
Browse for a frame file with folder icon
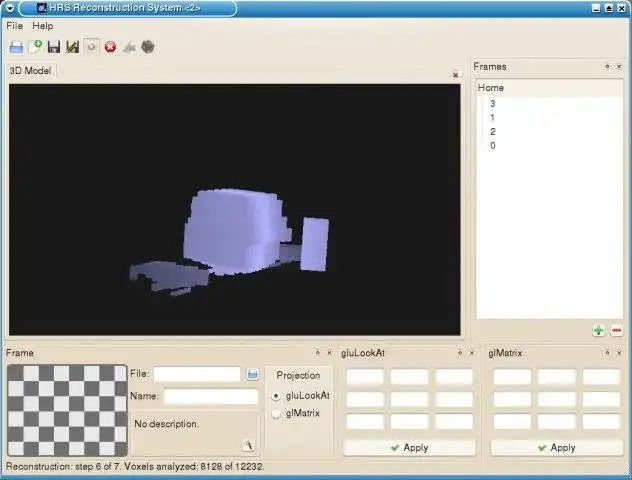click(x=253, y=374)
